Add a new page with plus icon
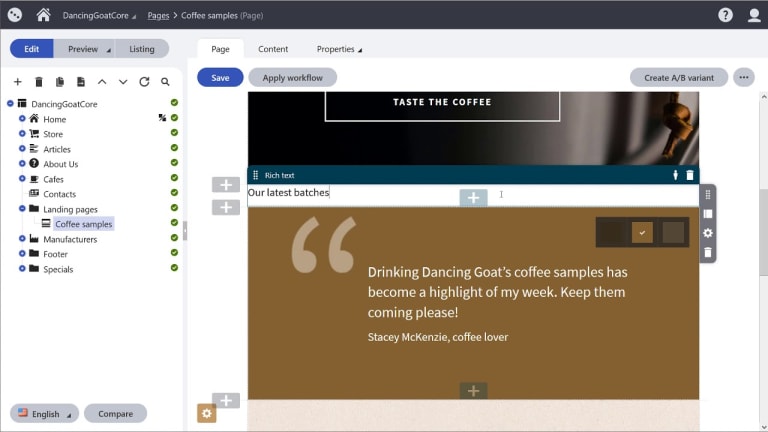Viewport: 768px width, 432px height. point(18,82)
